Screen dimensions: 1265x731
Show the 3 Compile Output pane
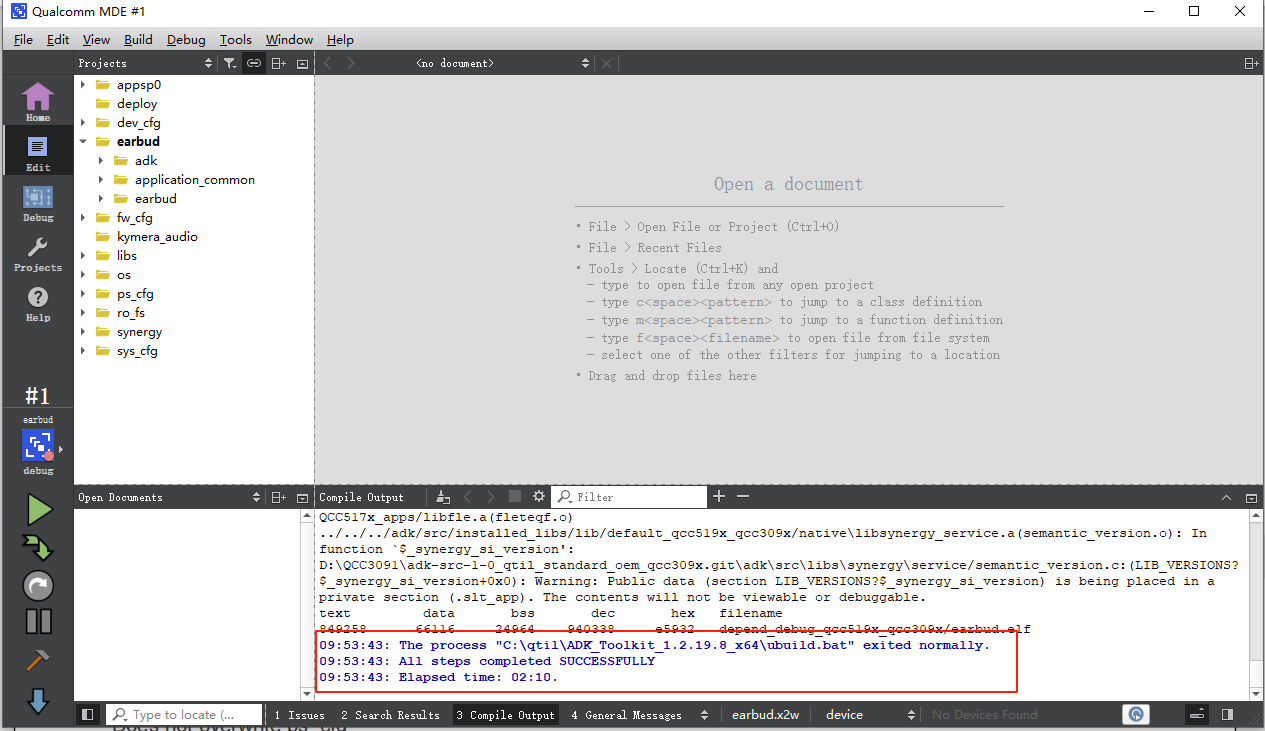coord(505,715)
